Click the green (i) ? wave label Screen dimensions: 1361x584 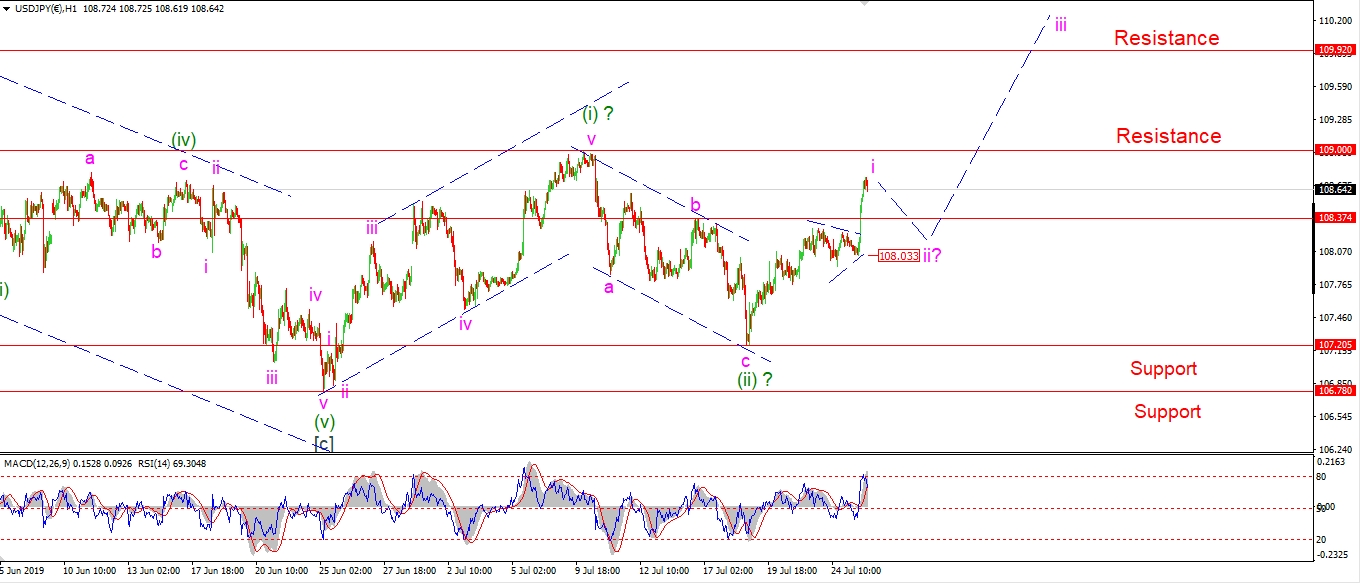tap(598, 114)
